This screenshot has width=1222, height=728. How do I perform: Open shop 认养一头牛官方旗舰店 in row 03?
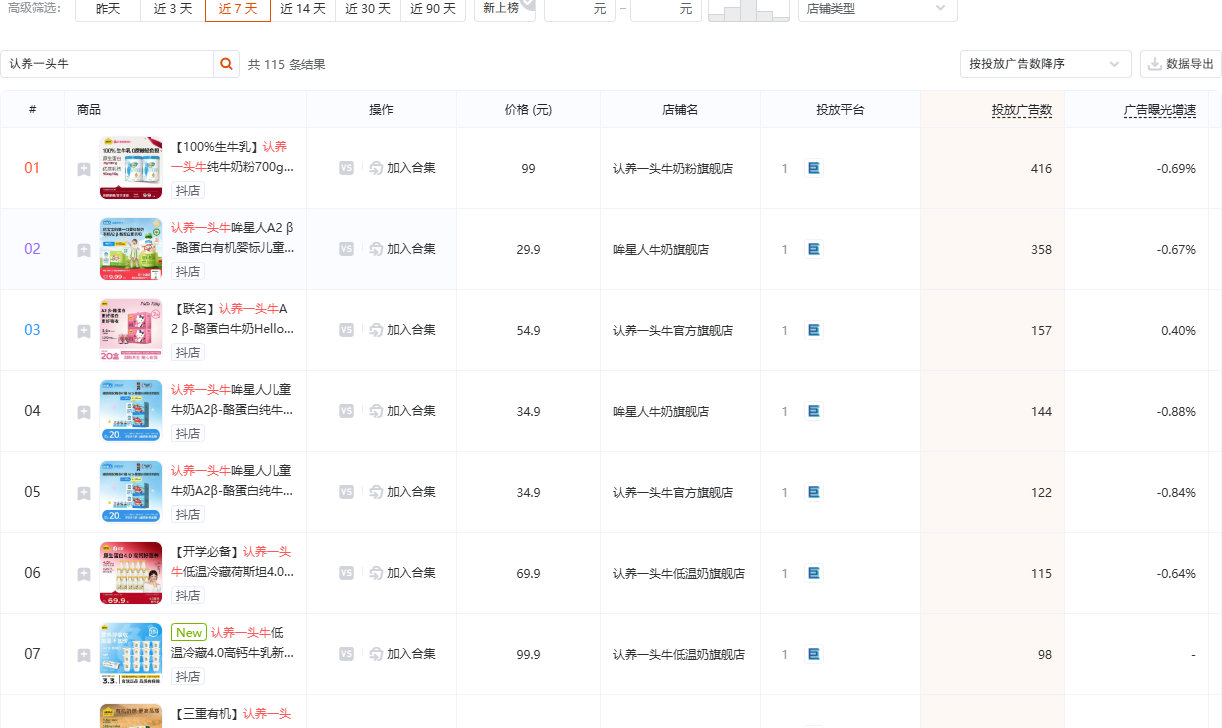673,331
